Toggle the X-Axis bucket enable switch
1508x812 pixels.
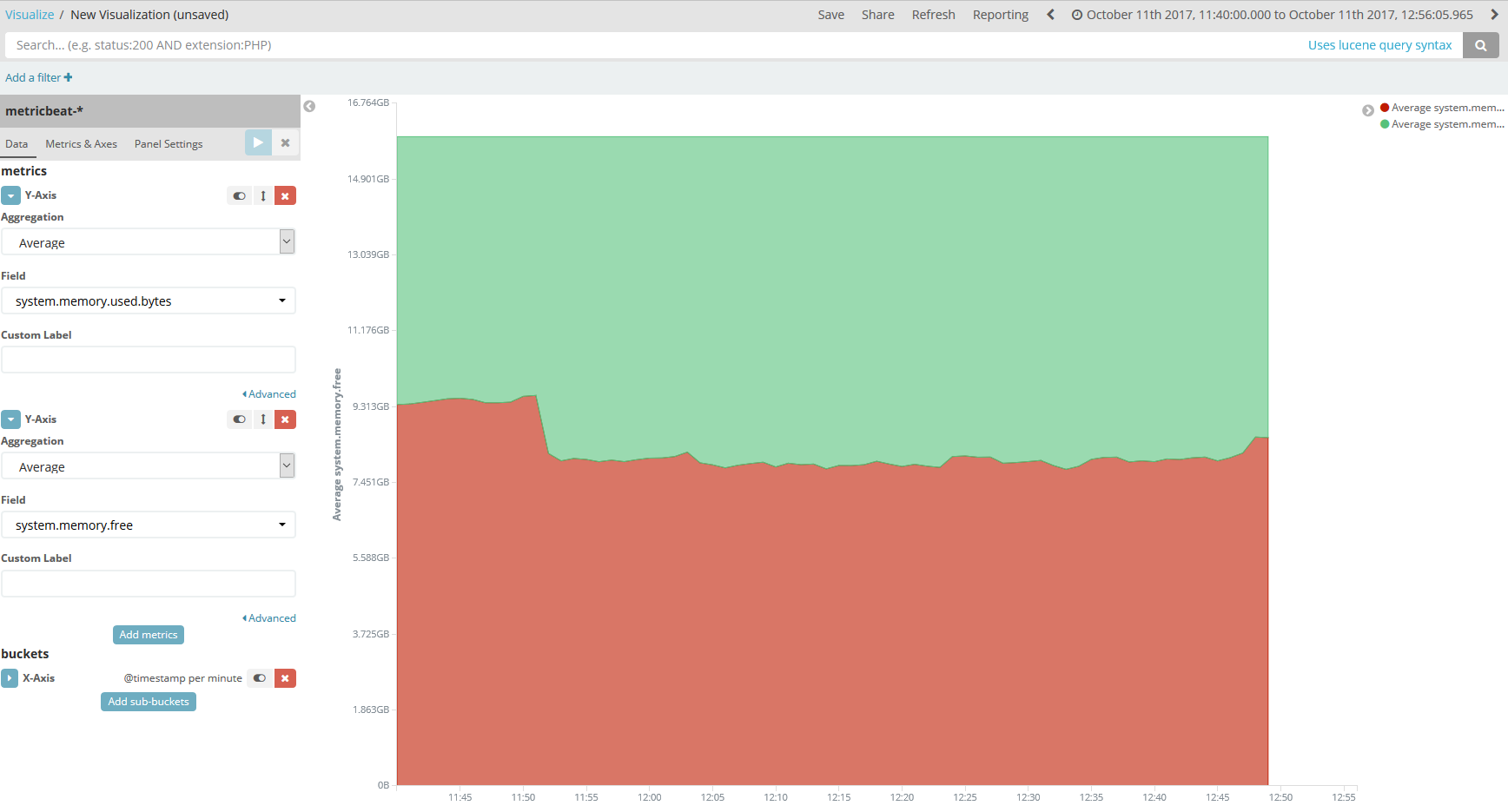[259, 678]
